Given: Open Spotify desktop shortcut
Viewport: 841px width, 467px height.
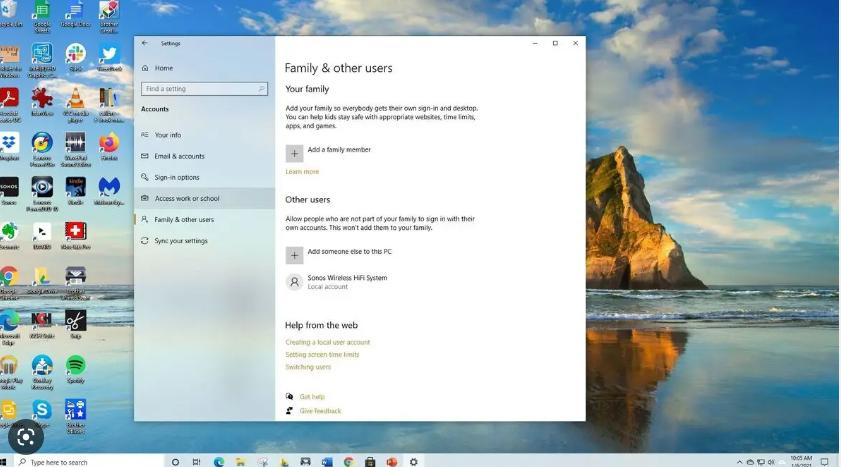Looking at the screenshot, I should 76,369.
